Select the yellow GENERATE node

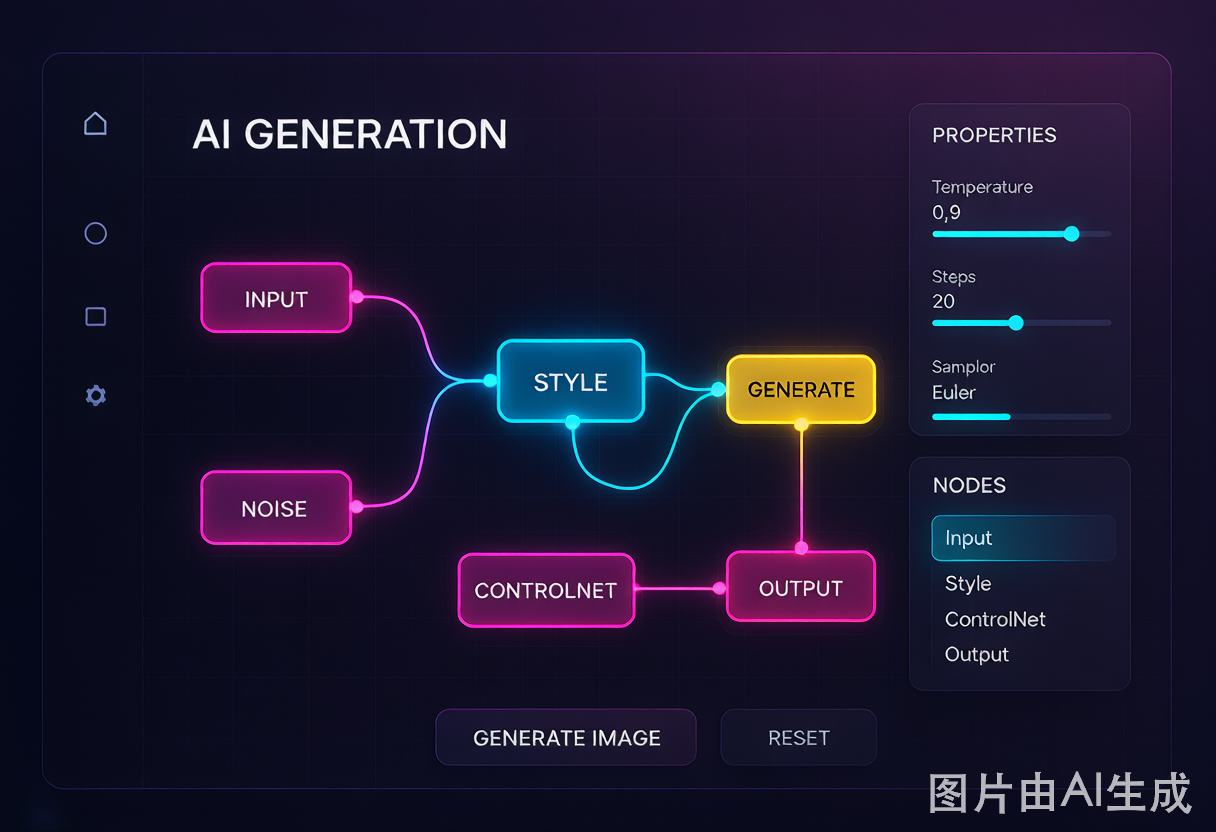tap(801, 389)
